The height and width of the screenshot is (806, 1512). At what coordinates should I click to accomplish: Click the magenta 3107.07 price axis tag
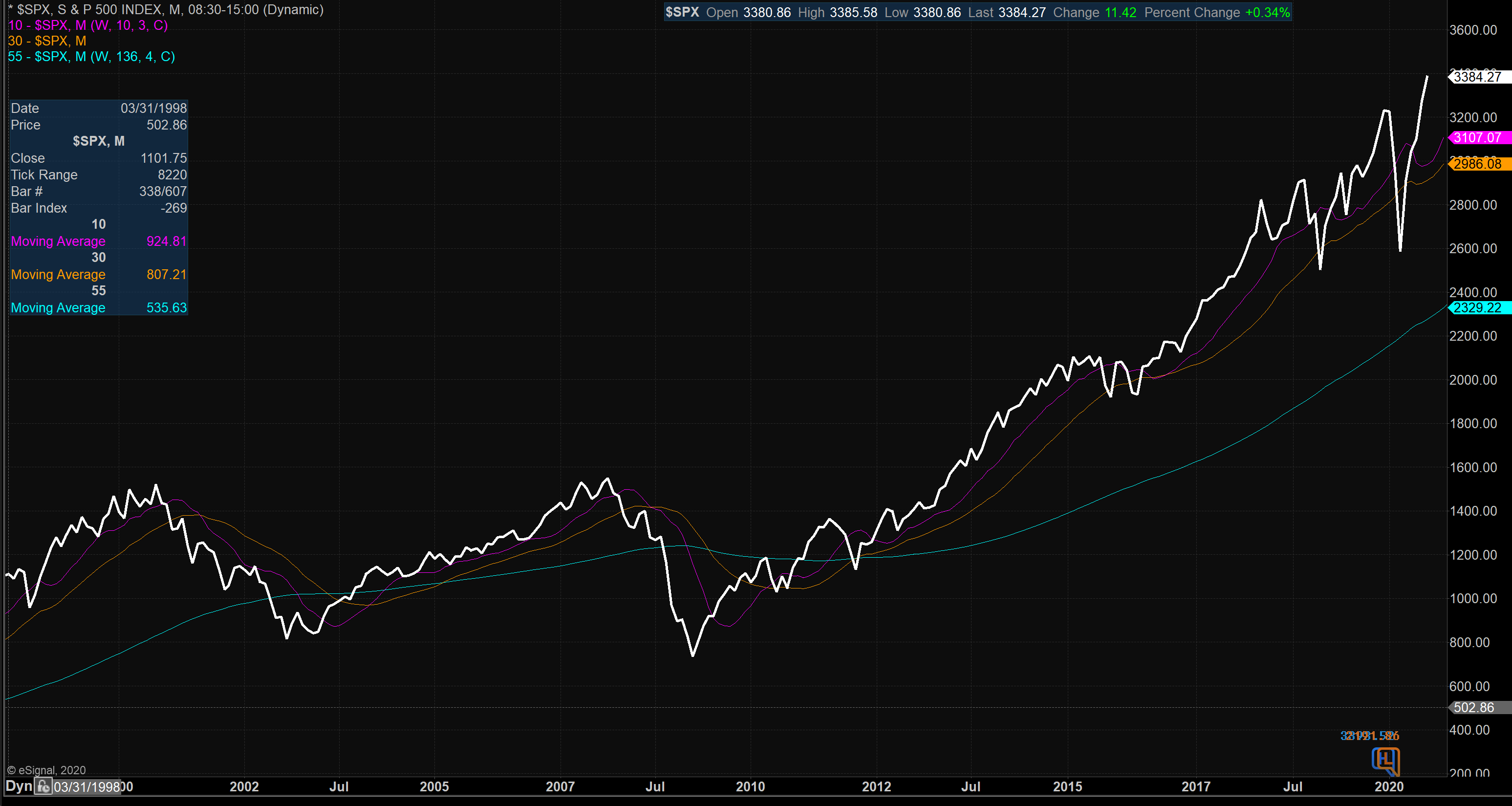coord(1479,138)
